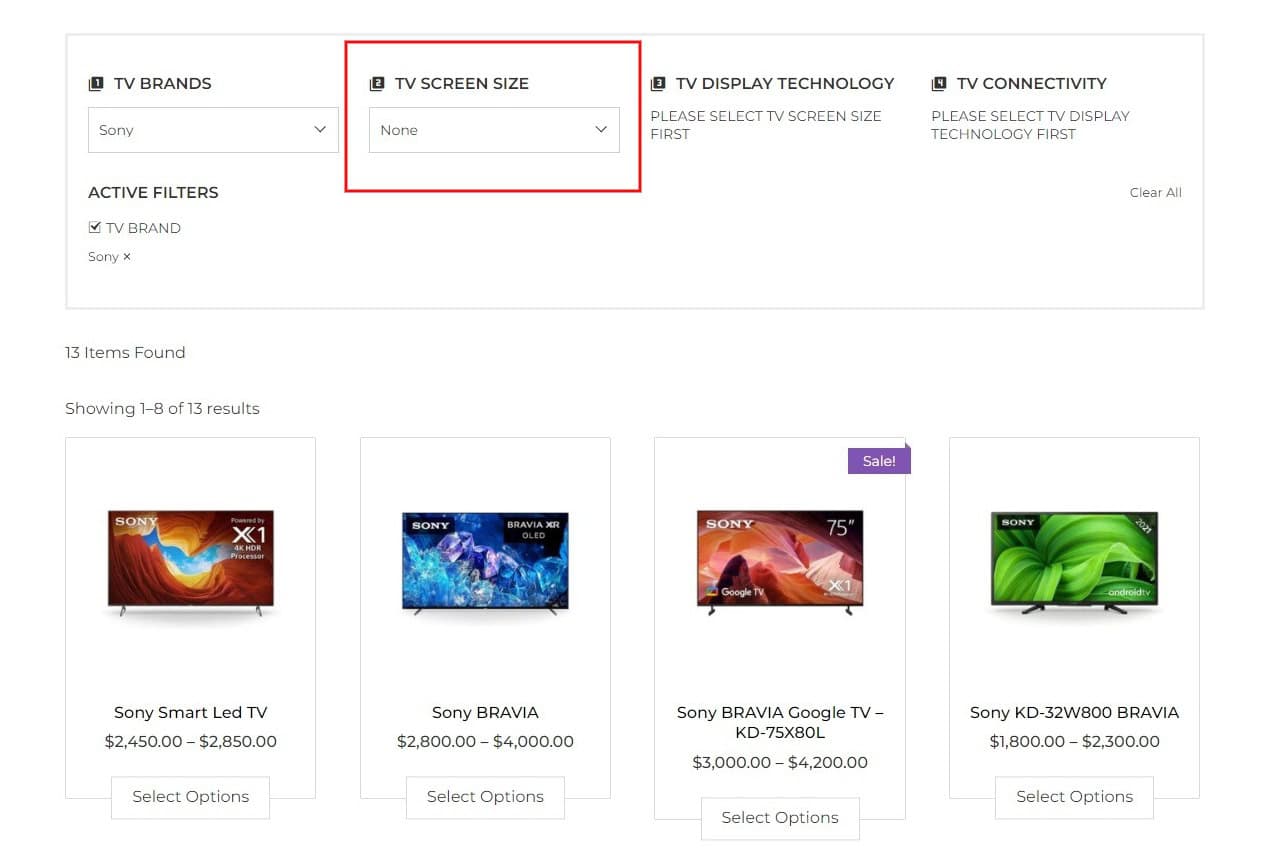Open the Sony Smart Led TV product image
The width and height of the screenshot is (1264, 849).
pos(191,562)
